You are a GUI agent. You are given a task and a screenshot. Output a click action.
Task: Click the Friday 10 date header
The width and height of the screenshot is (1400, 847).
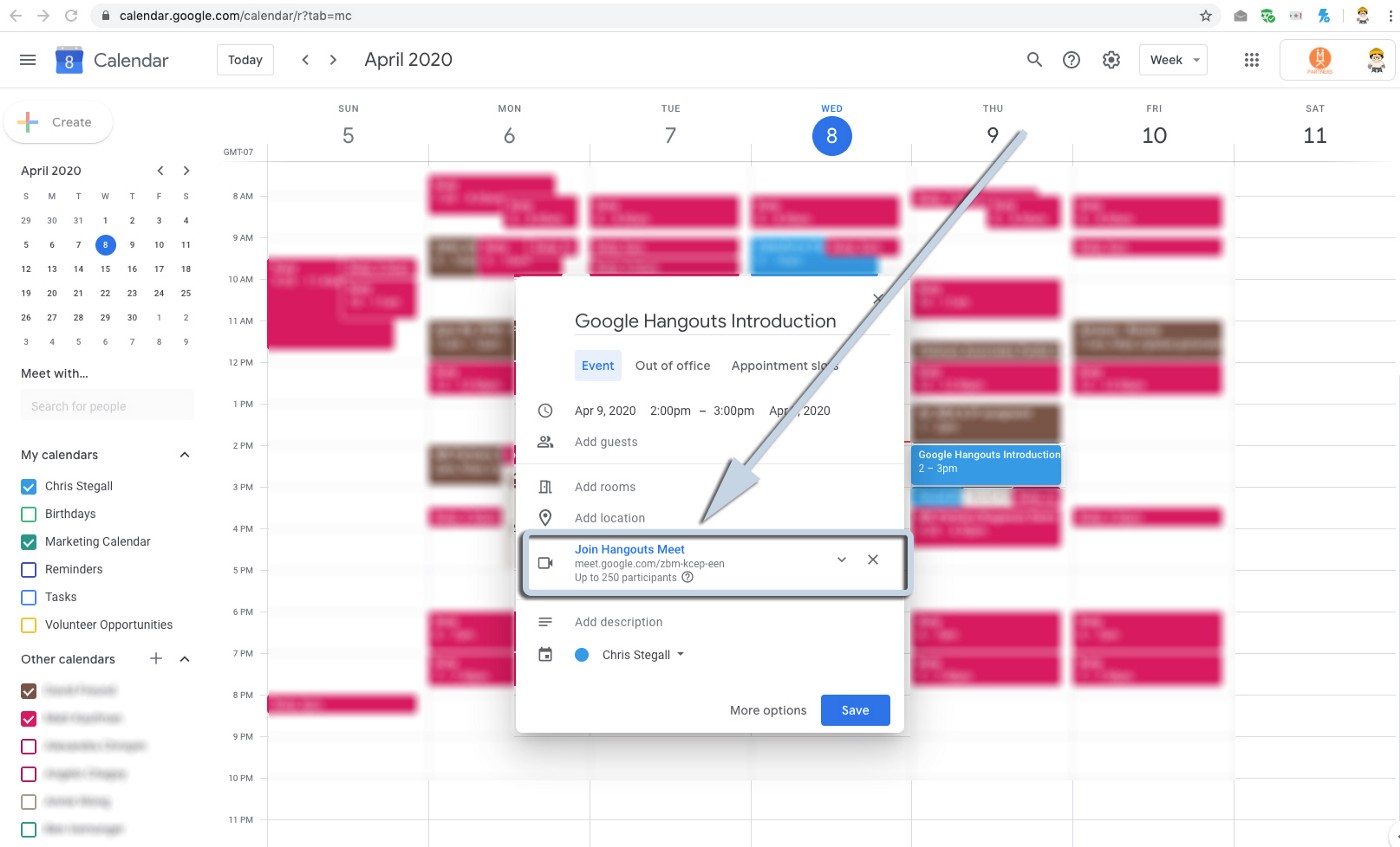(x=1154, y=135)
